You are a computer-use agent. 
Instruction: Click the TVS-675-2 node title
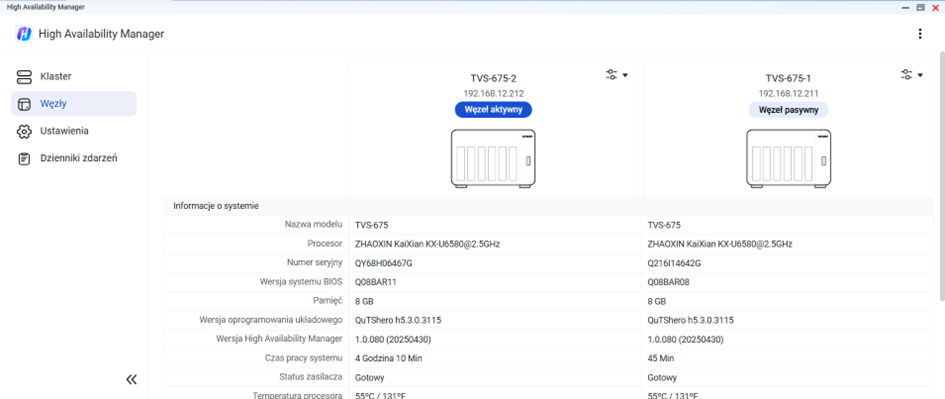[494, 78]
